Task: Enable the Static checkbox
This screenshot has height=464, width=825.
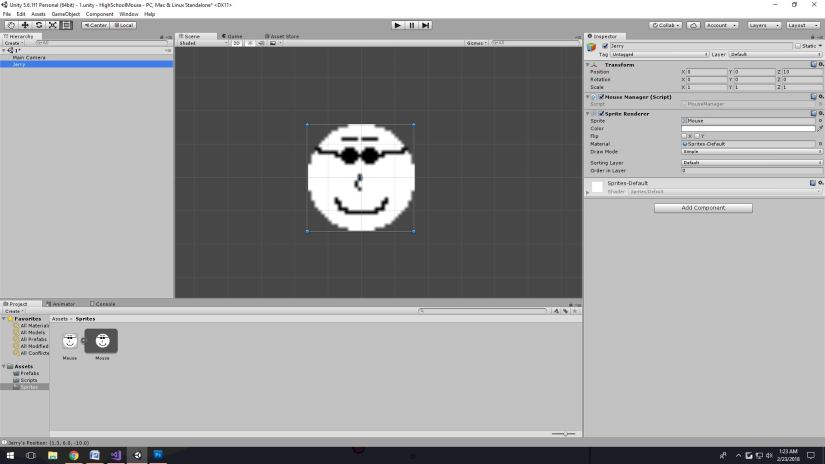Action: pyautogui.click(x=798, y=46)
